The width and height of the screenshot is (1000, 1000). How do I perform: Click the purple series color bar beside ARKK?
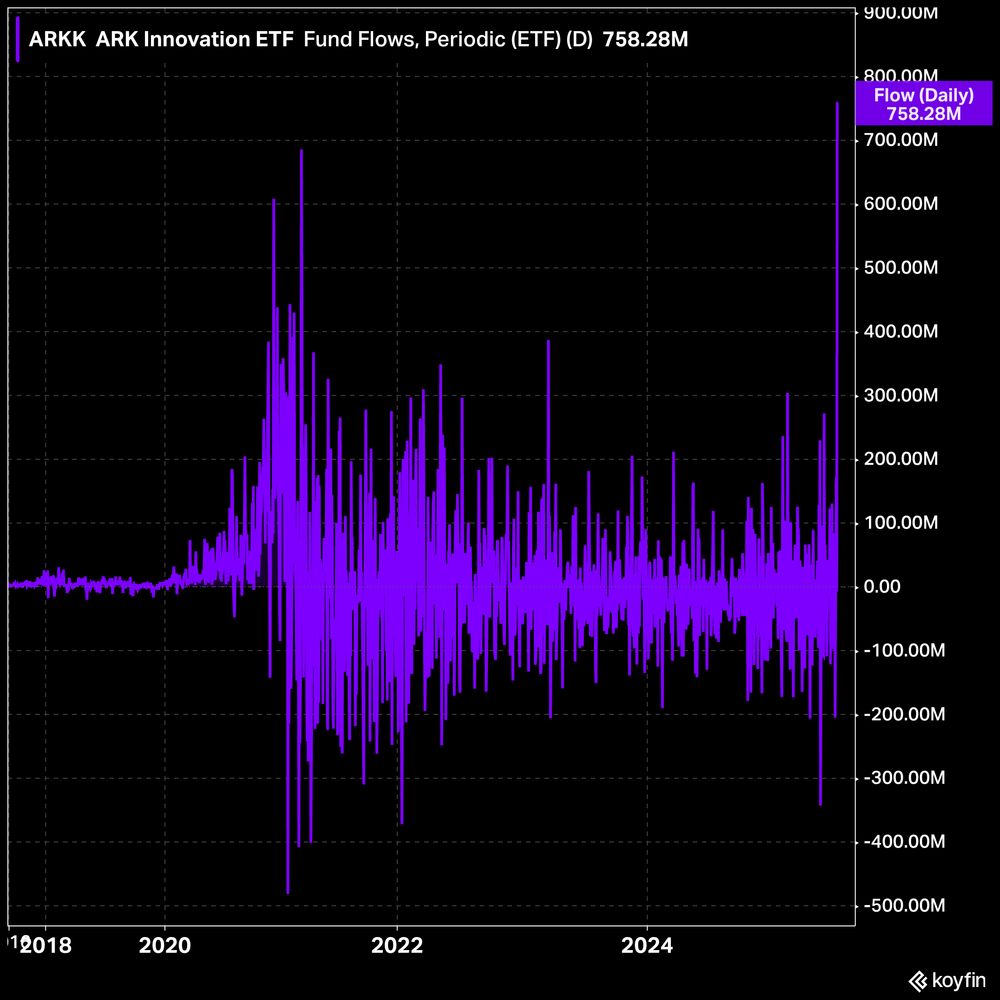click(17, 39)
